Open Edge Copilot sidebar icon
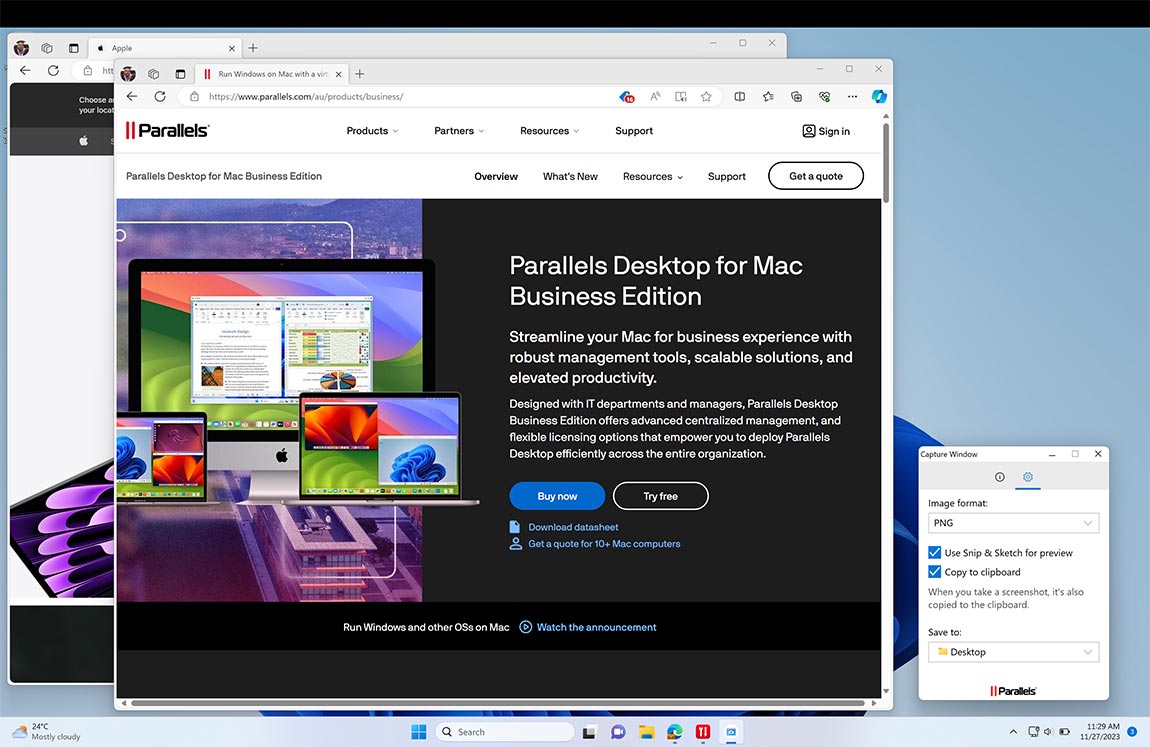This screenshot has width=1150, height=747. pos(879,97)
